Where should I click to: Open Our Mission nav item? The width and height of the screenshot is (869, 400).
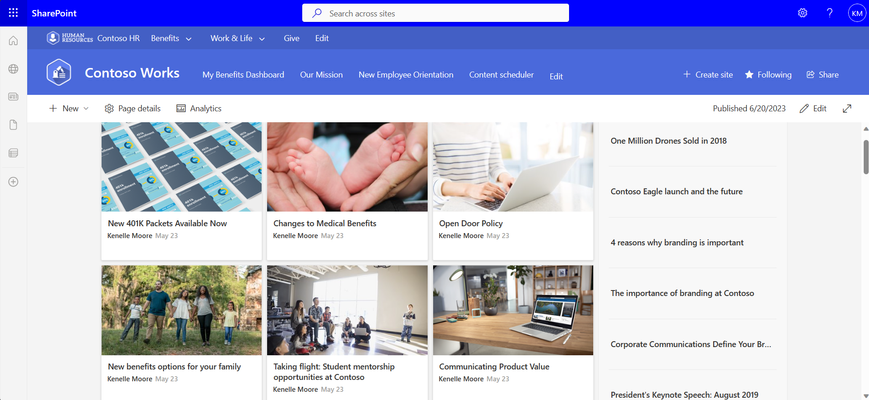321,74
